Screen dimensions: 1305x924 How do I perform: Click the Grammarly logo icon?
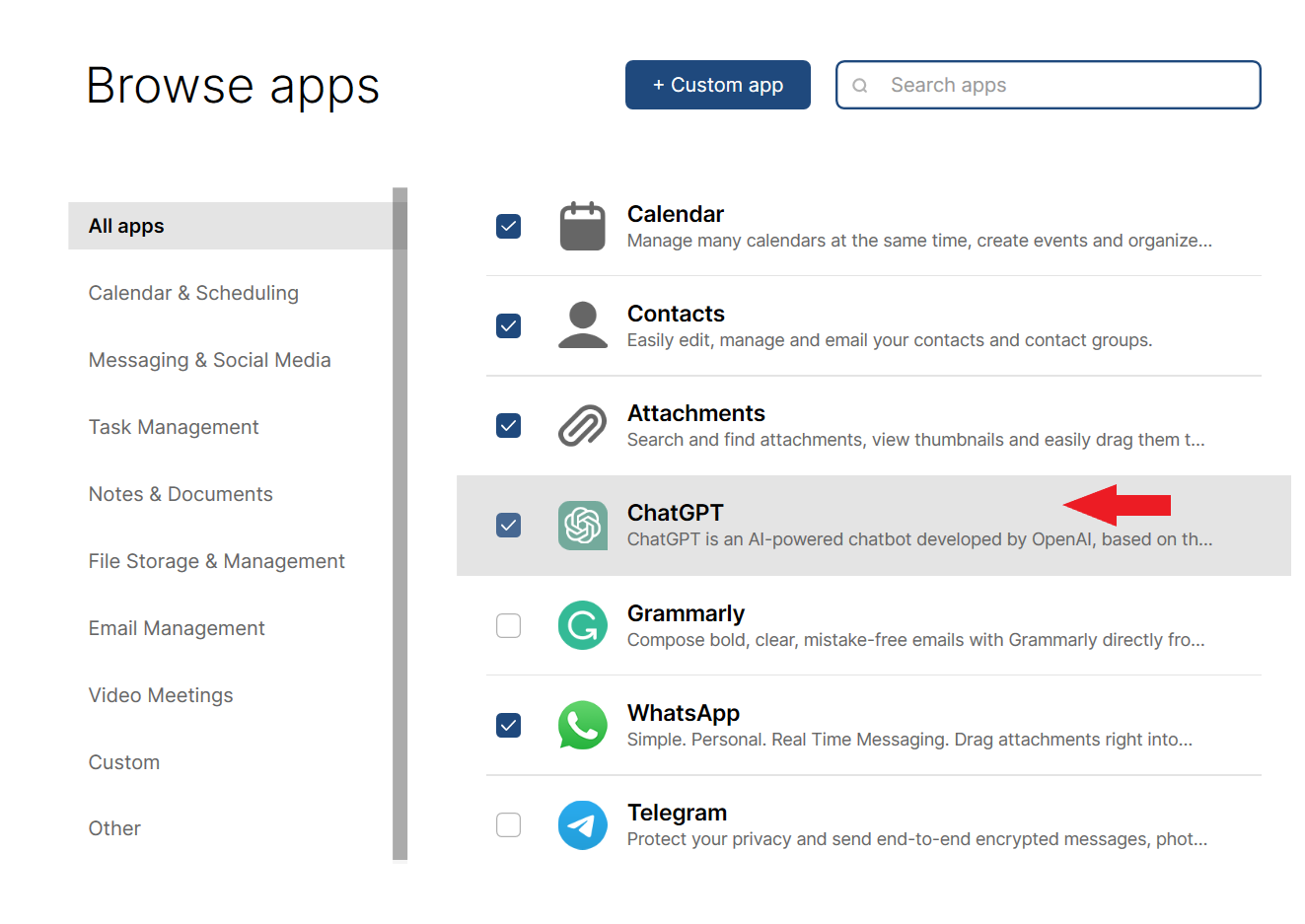point(582,625)
